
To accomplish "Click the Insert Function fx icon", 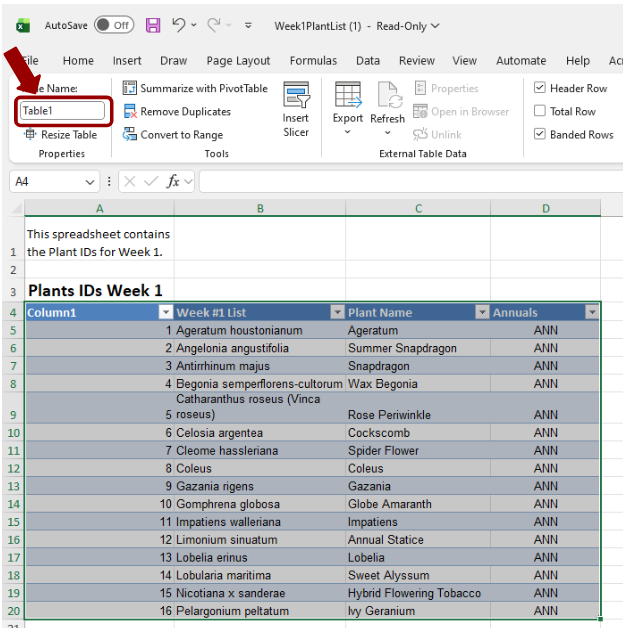I will (173, 182).
